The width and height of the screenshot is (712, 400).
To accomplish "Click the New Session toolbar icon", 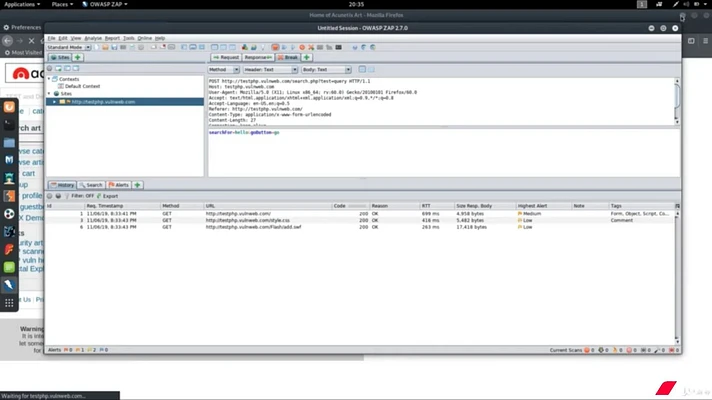I will (96, 47).
